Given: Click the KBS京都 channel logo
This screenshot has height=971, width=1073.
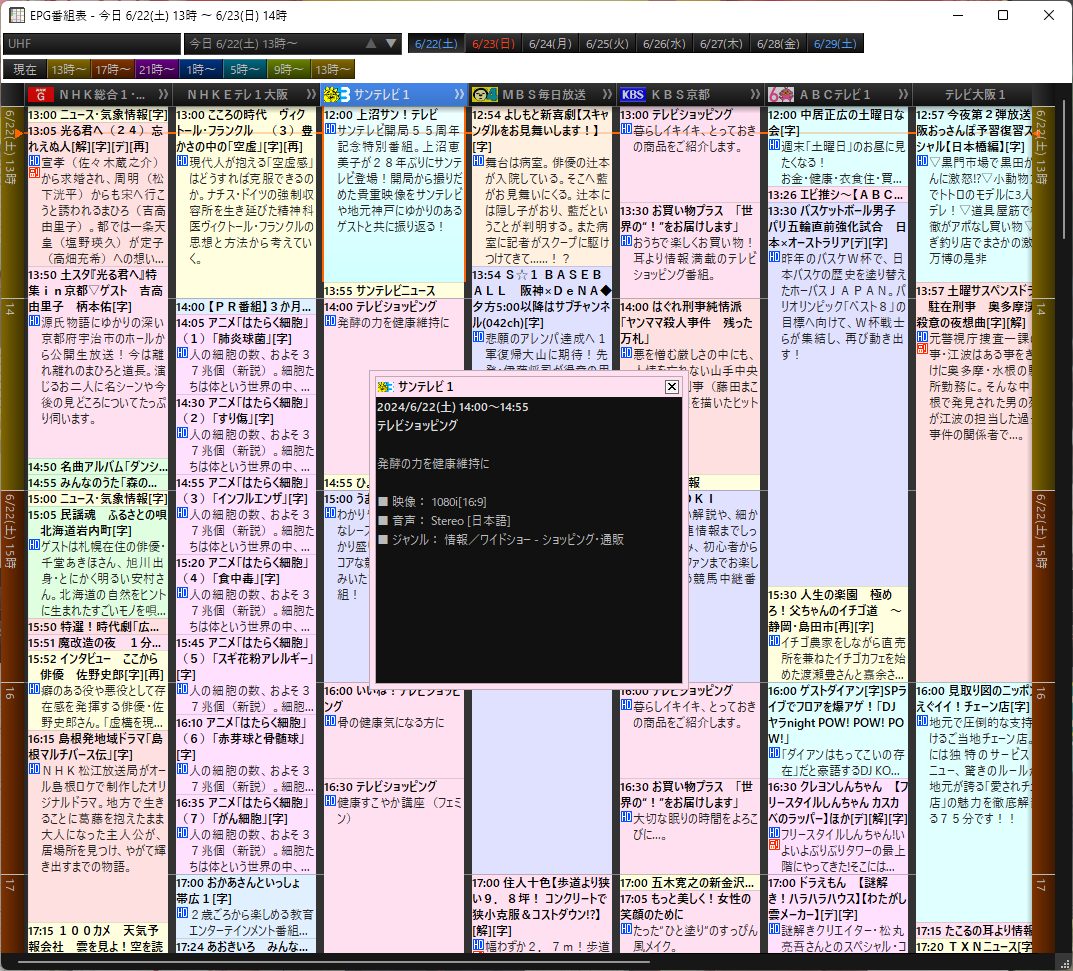Looking at the screenshot, I should pyautogui.click(x=633, y=94).
